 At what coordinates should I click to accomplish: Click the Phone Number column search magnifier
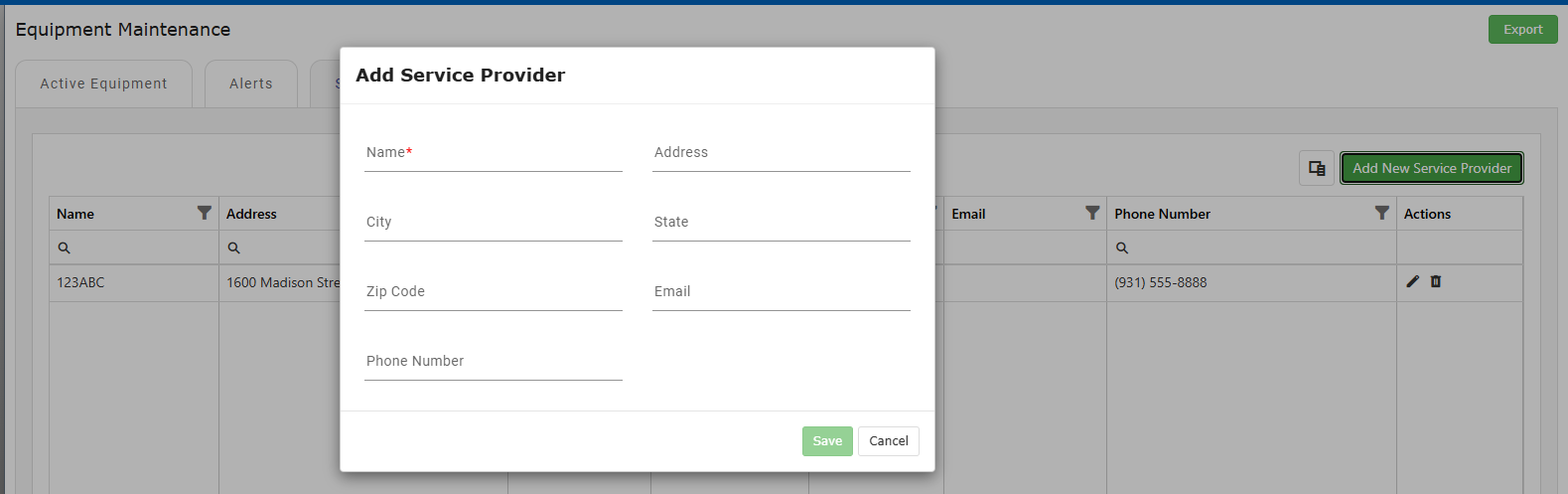tap(1121, 247)
